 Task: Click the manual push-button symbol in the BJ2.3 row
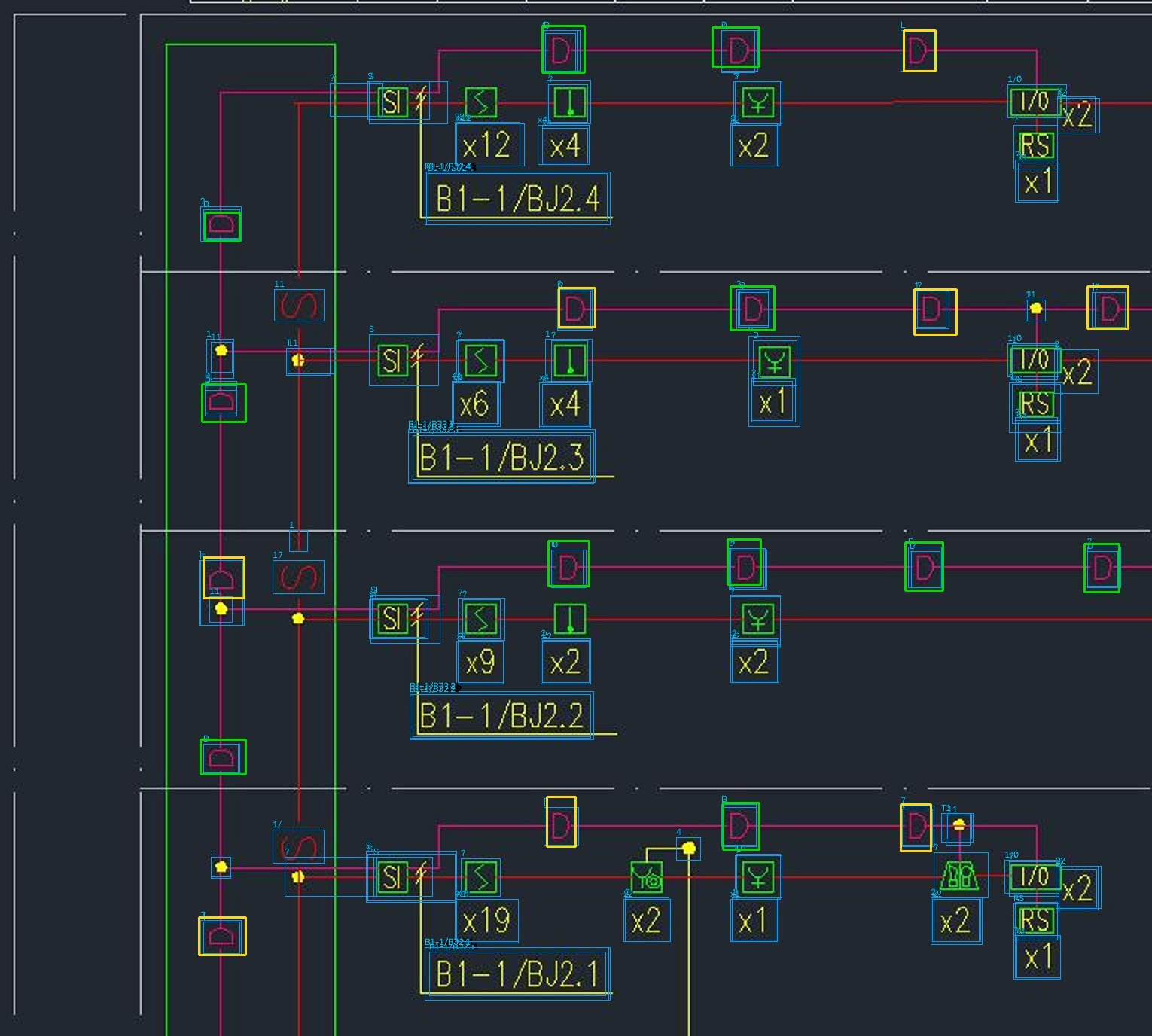570,360
